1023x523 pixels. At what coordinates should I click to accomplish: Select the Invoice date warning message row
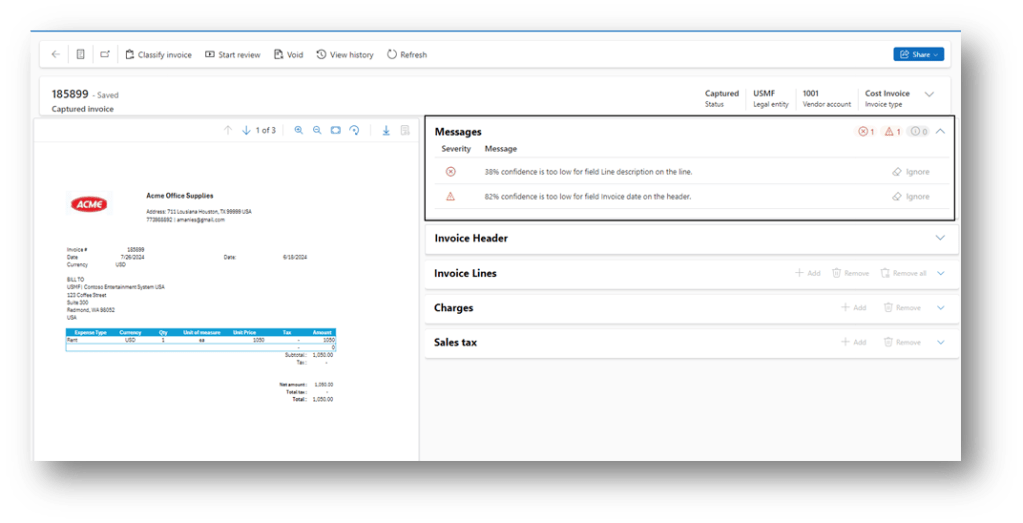pos(587,197)
